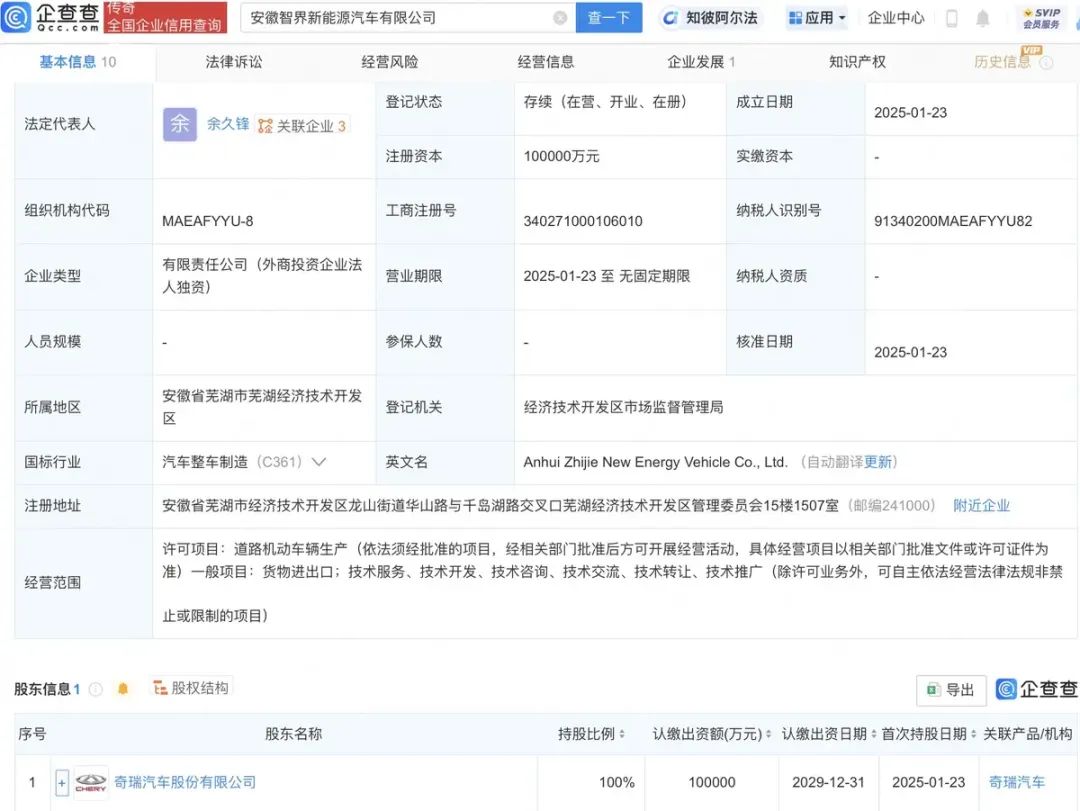Image resolution: width=1080 pixels, height=811 pixels.
Task: Click the 查一下 search button
Action: [609, 18]
